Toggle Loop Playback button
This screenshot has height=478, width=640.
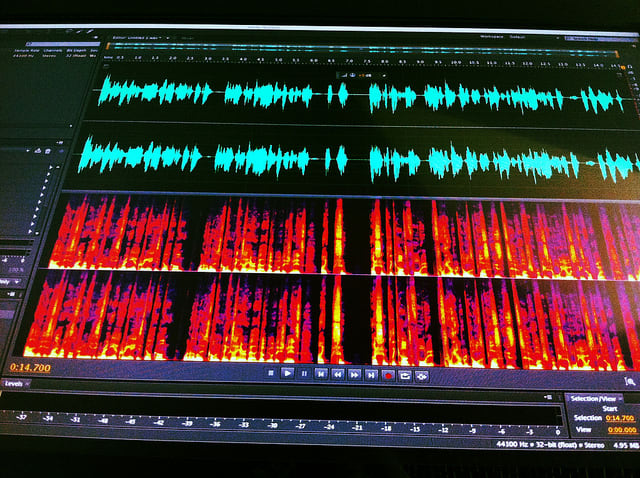tap(405, 375)
